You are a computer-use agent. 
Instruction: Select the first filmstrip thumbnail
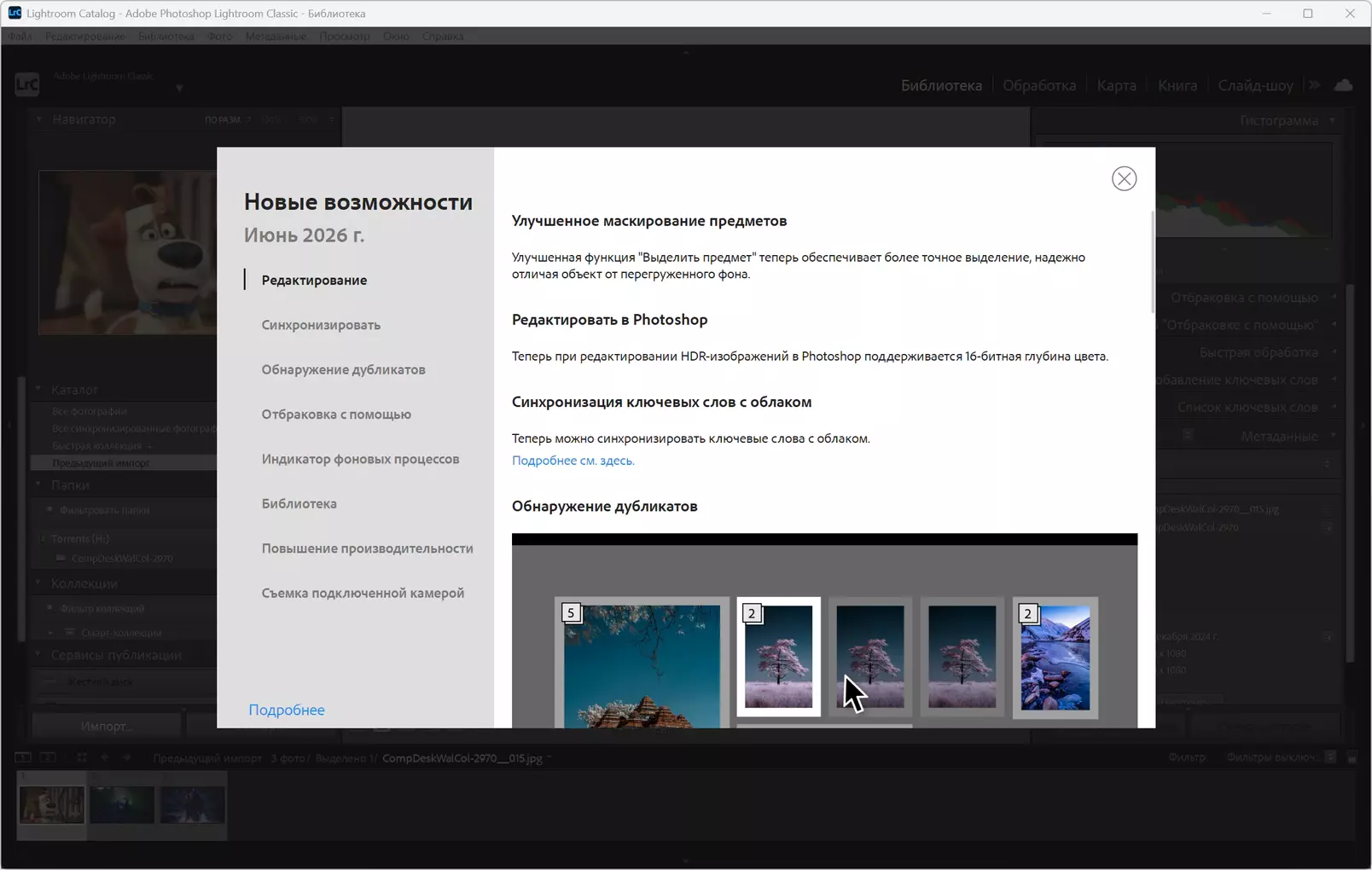(52, 805)
